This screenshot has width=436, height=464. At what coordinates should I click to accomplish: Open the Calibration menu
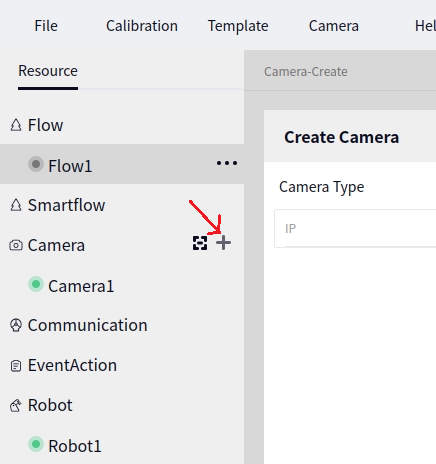[x=142, y=26]
